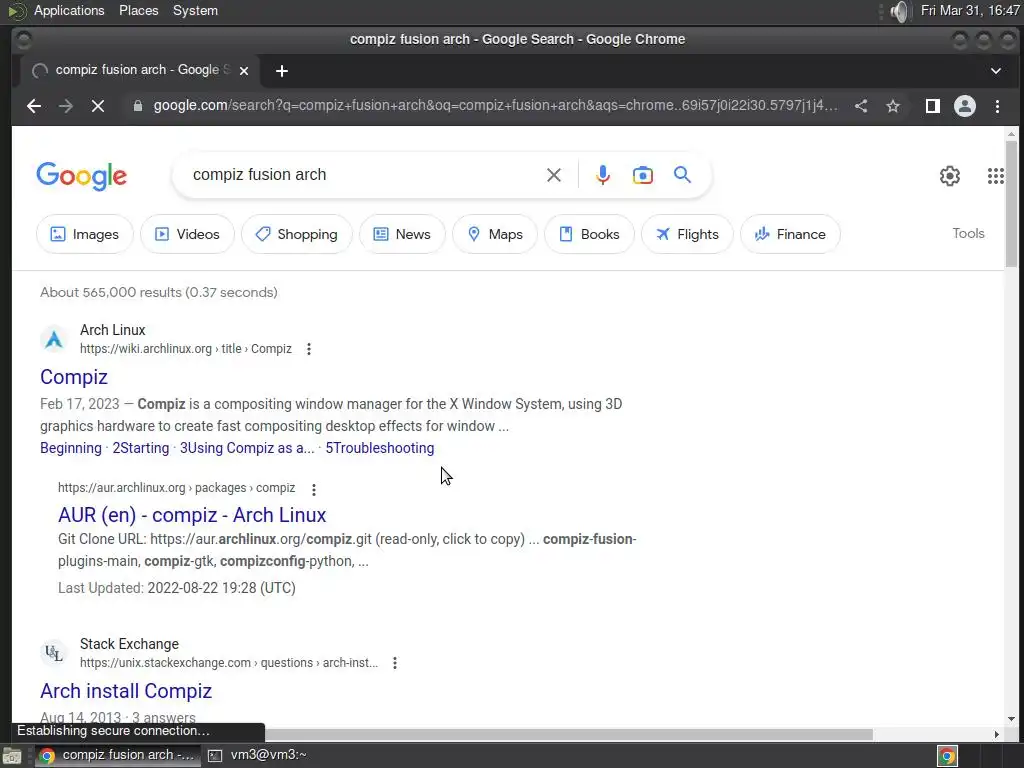
Task: Click the padlock site info icon
Action: point(138,106)
